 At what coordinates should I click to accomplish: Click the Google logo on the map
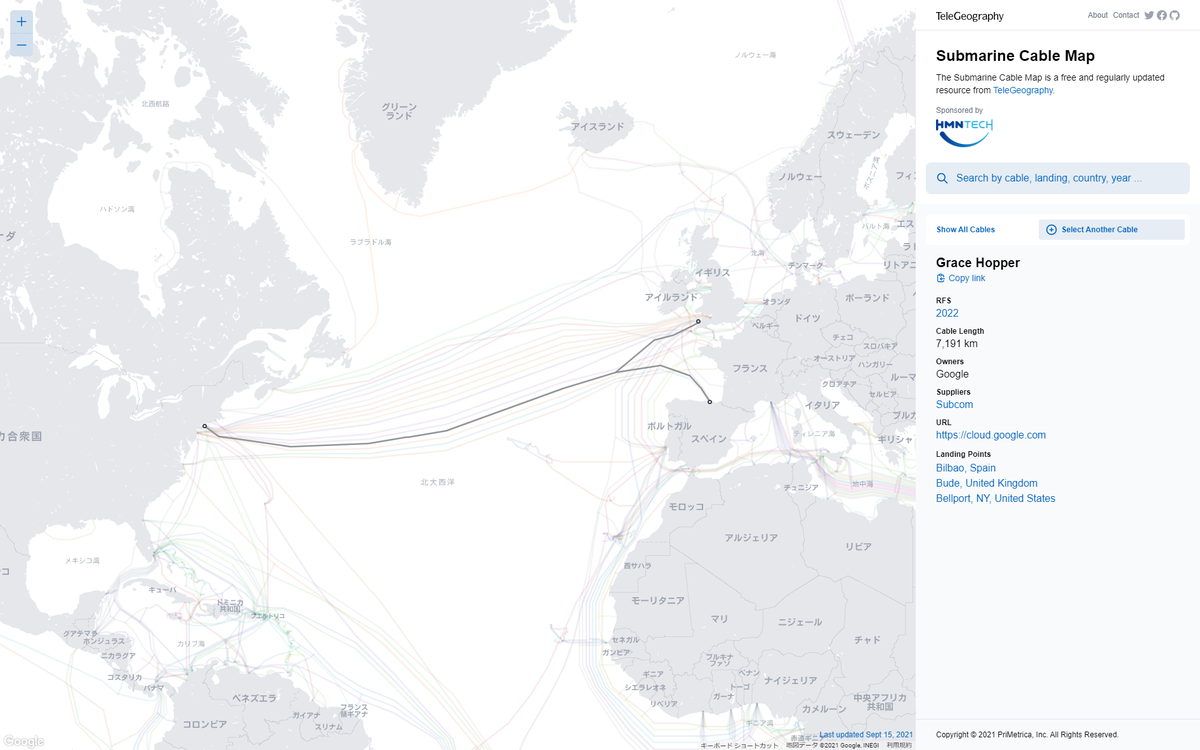tap(22, 741)
